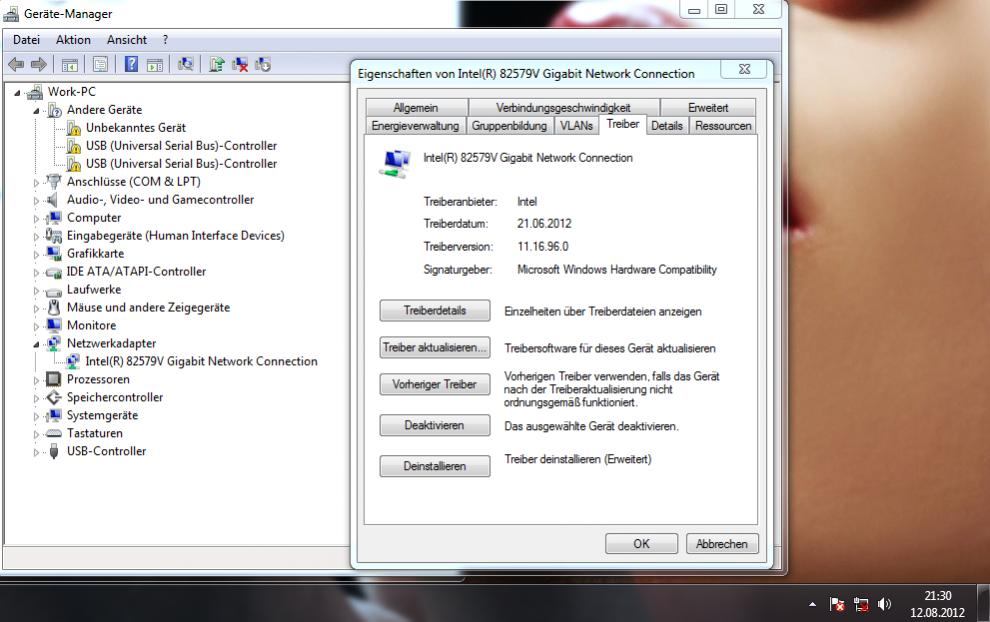The width and height of the screenshot is (990, 622).
Task: Click the Tastaturen keyboard icon
Action: (54, 433)
